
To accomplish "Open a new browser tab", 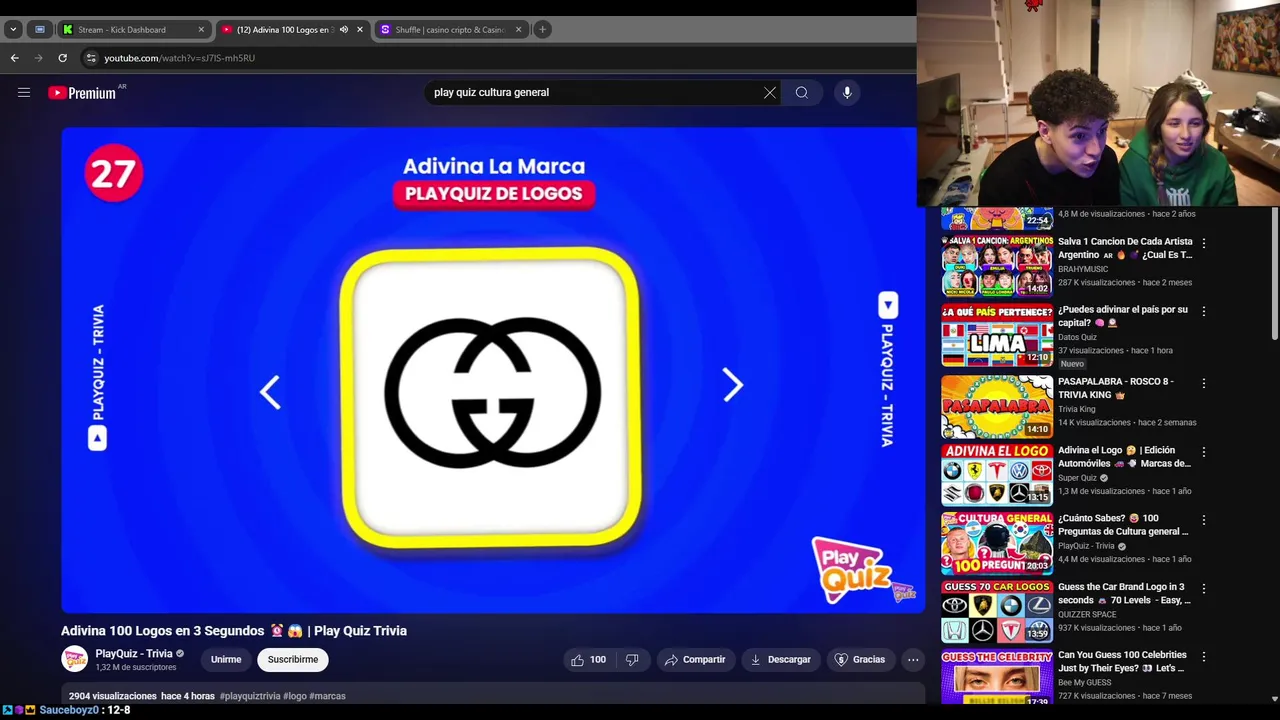I will tap(542, 29).
